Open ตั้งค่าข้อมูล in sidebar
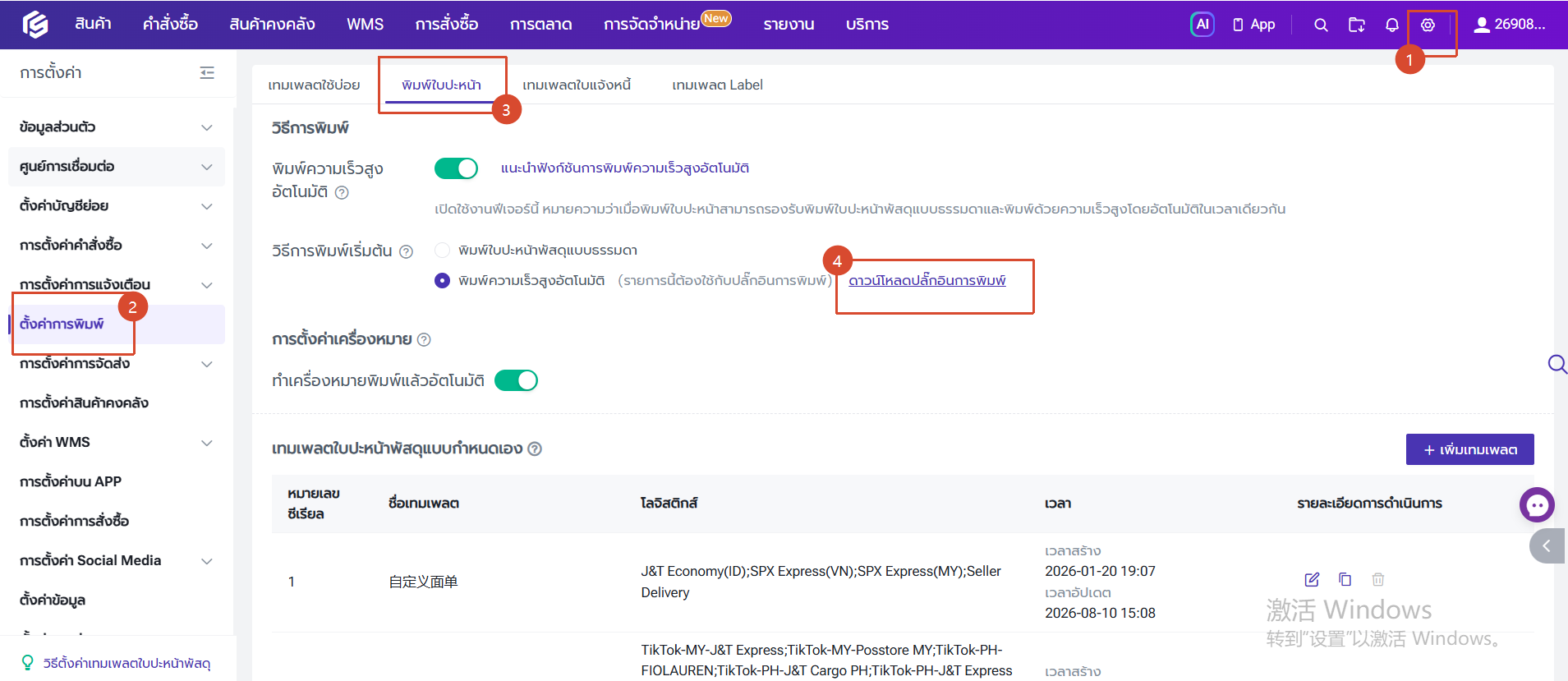The height and width of the screenshot is (681, 1568). [x=116, y=600]
